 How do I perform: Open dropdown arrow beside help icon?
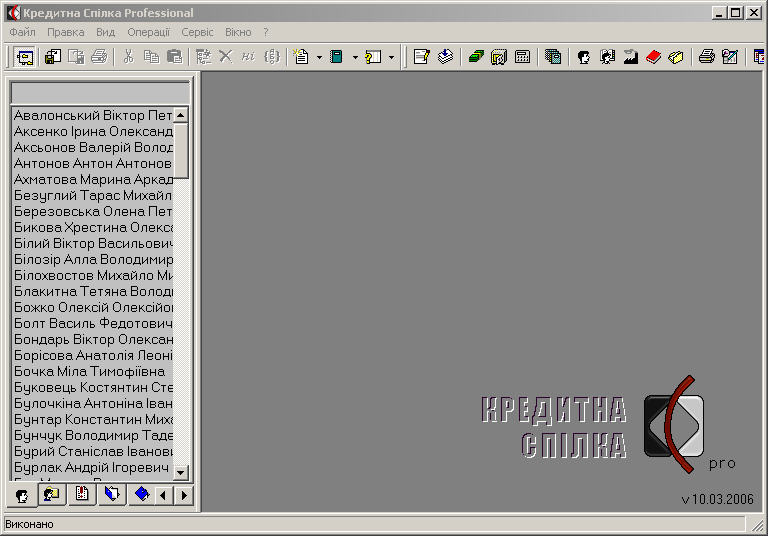391,58
